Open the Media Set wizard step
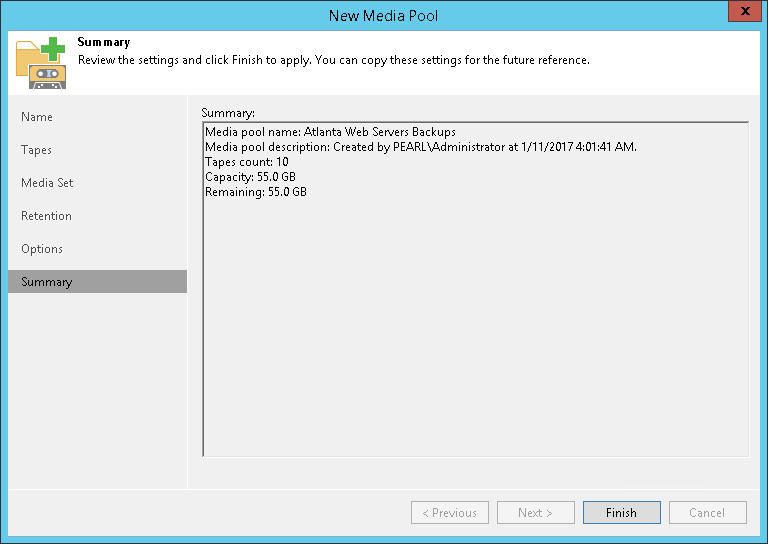768x544 pixels. pos(47,183)
